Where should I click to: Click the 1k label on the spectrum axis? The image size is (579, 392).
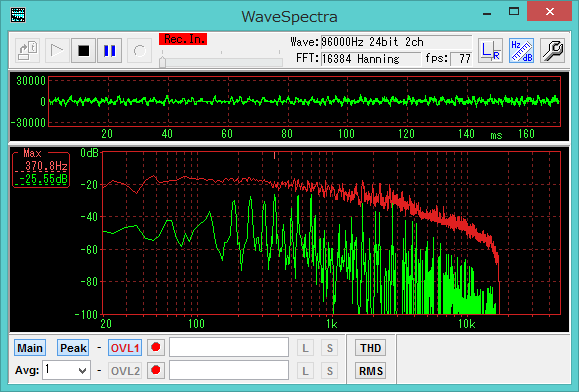pyautogui.click(x=331, y=324)
